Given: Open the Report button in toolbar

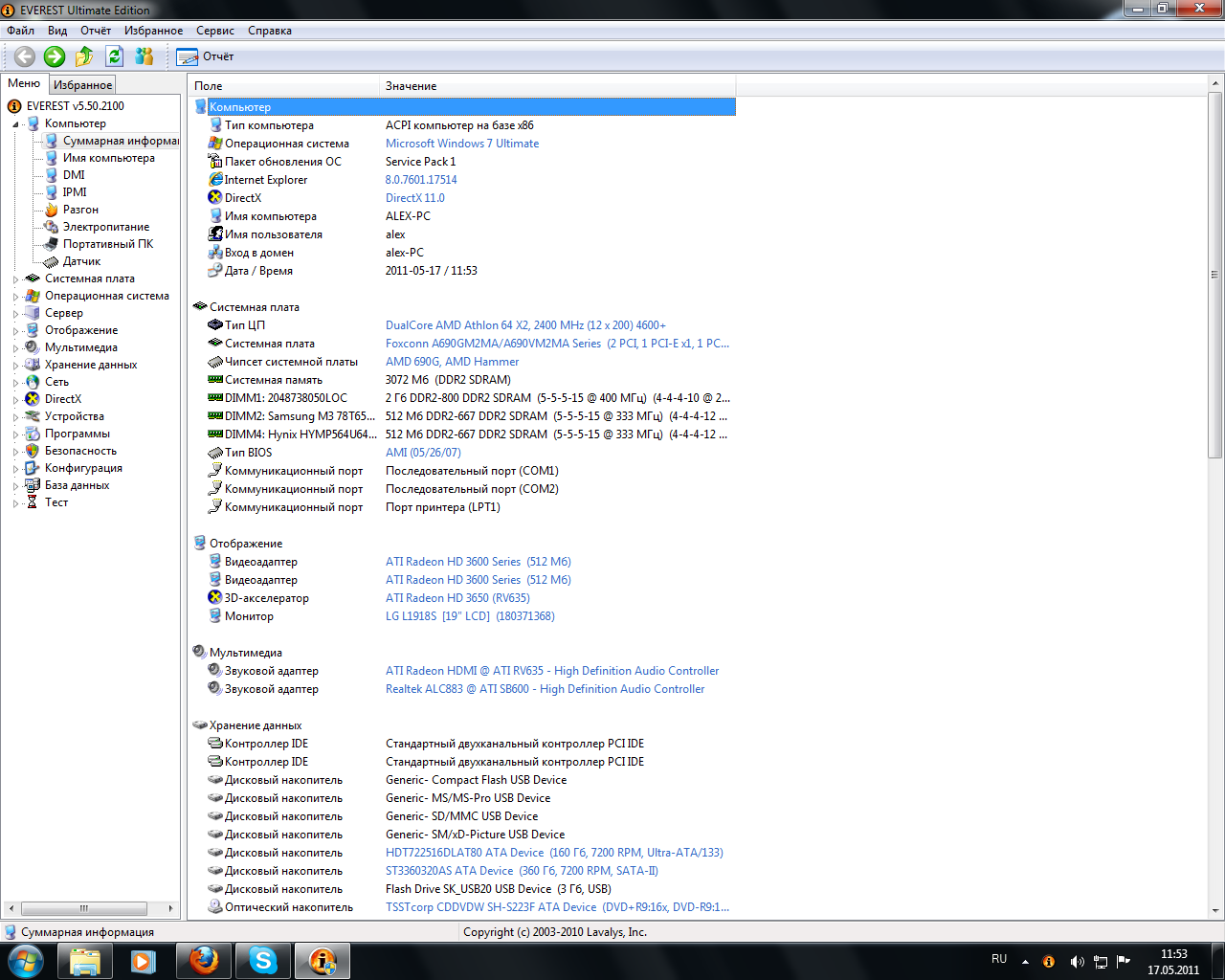Looking at the screenshot, I should (205, 56).
